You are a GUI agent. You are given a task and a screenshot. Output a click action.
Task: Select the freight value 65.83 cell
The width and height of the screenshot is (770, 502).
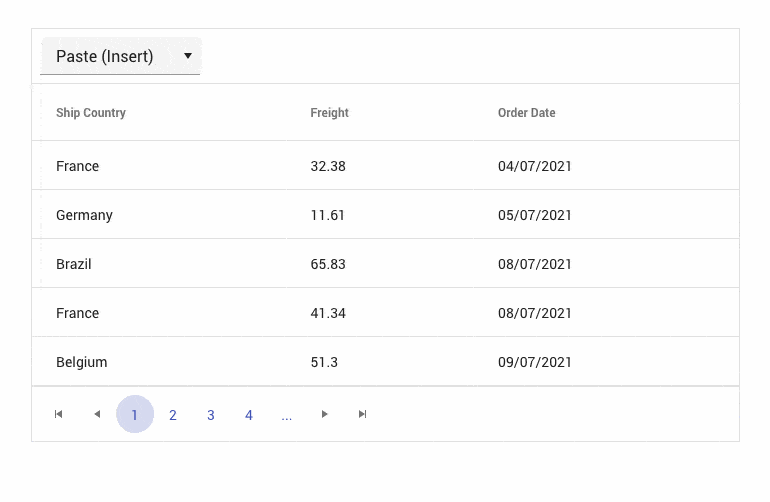click(328, 264)
